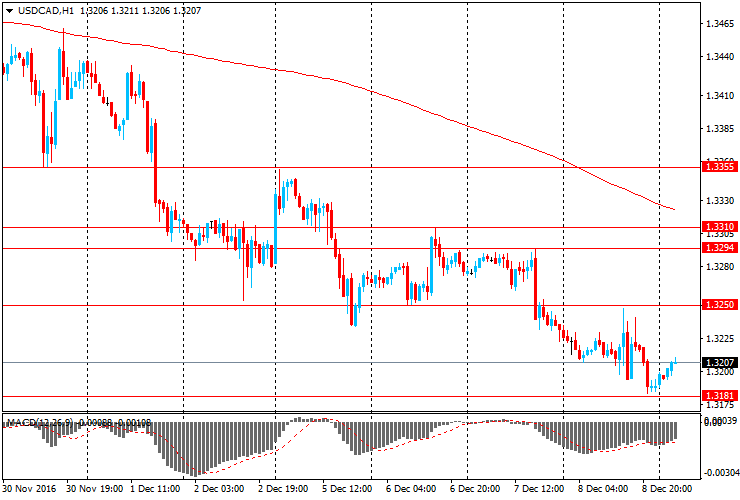Click the 1.3465 price axis label

click(x=720, y=23)
